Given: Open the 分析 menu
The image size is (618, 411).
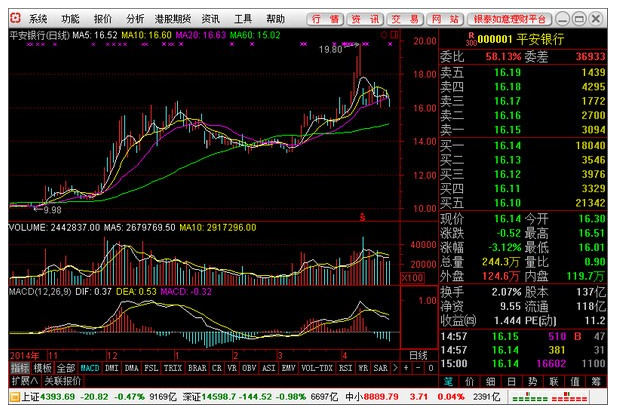Looking at the screenshot, I should tap(135, 19).
